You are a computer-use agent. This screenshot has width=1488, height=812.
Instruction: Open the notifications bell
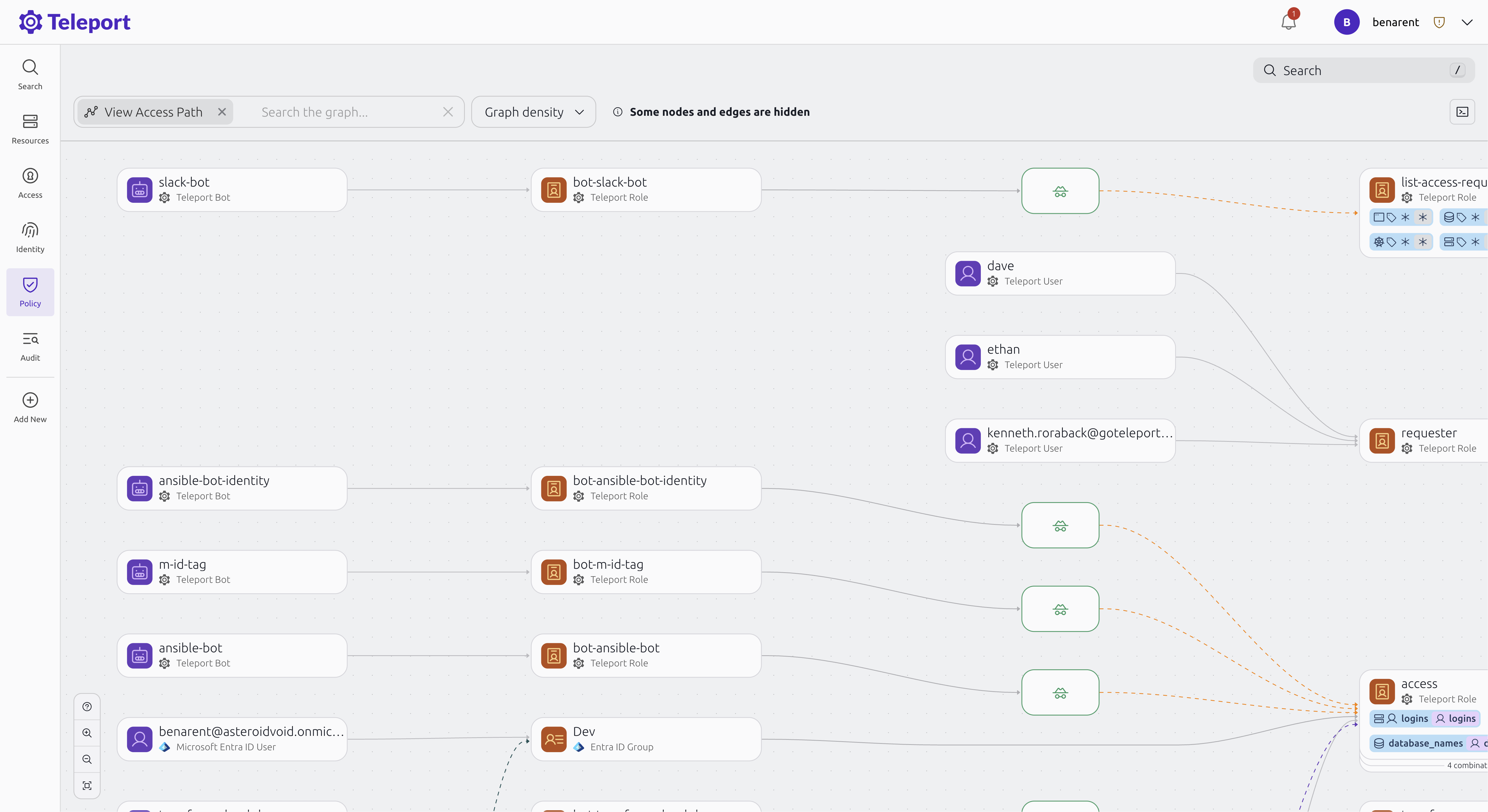1288,22
